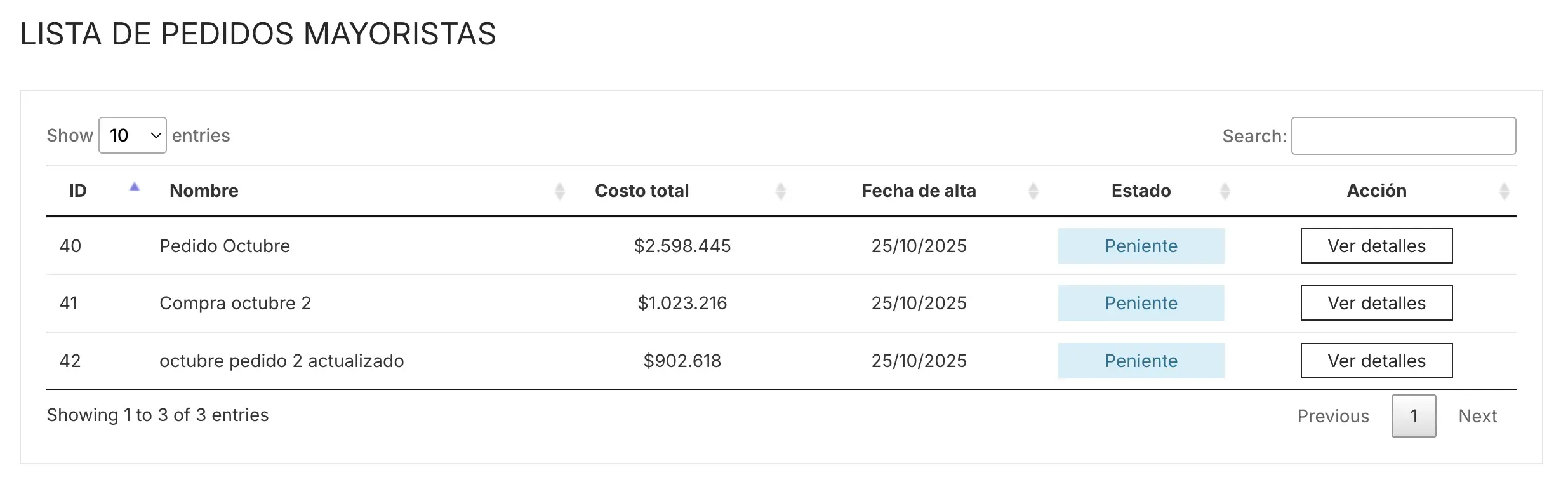1568x489 pixels.
Task: Click sort arrows next to Nombre
Action: tap(559, 191)
